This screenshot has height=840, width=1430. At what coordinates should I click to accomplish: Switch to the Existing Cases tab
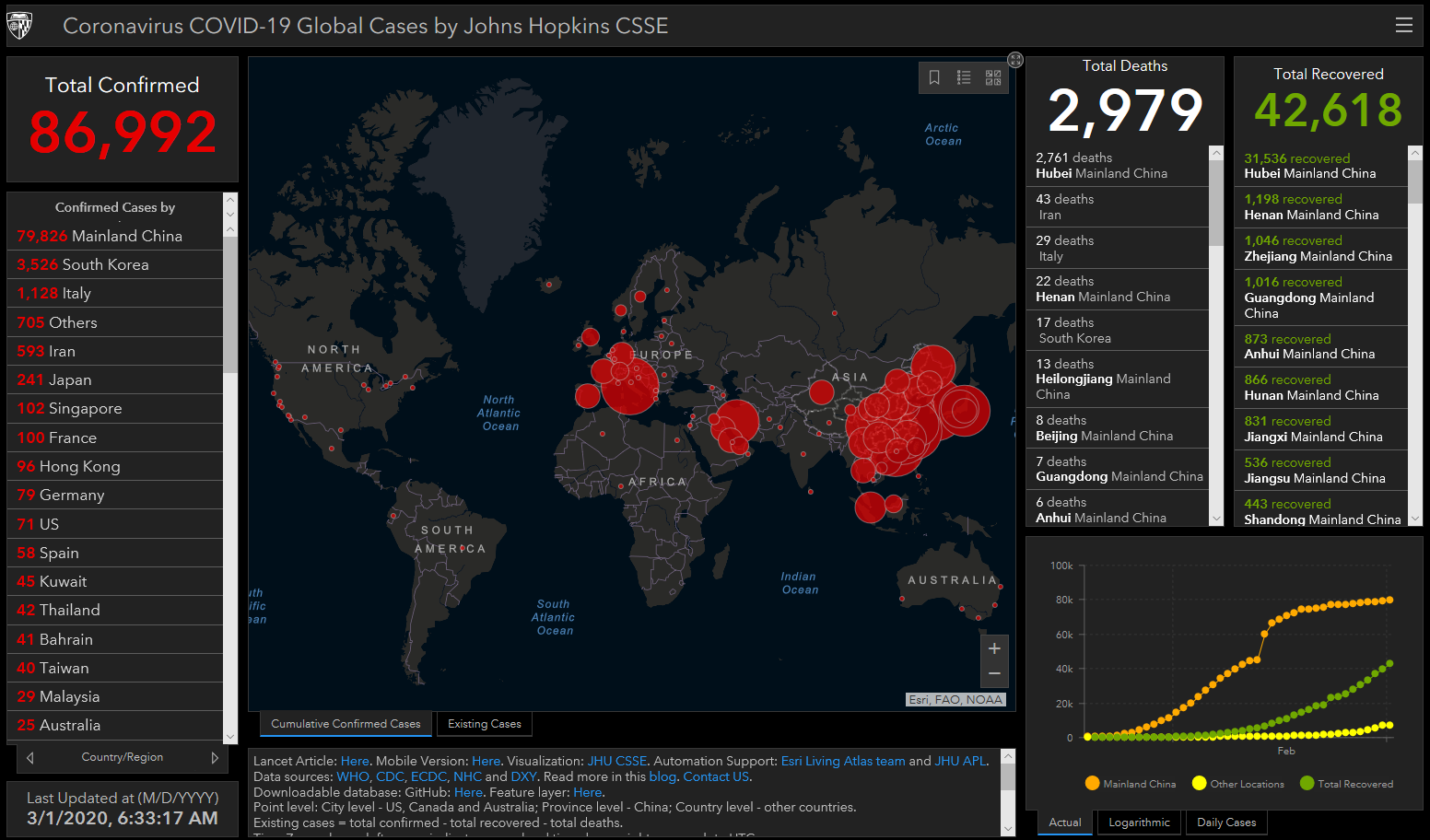[484, 724]
